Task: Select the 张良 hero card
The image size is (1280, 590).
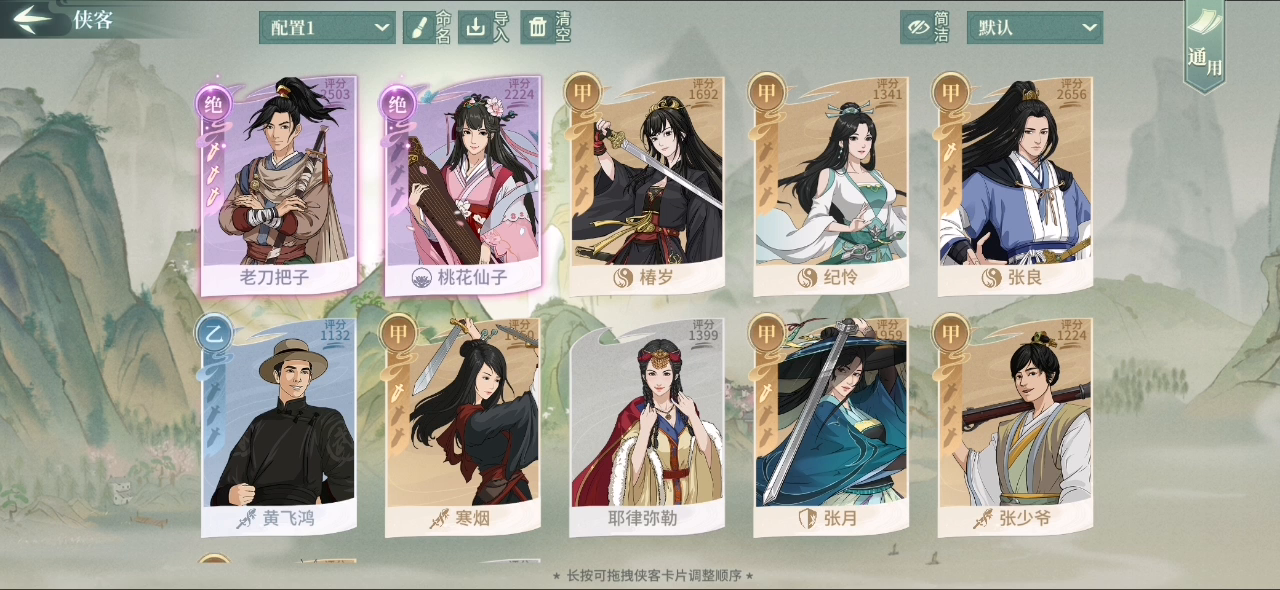Action: point(1014,186)
